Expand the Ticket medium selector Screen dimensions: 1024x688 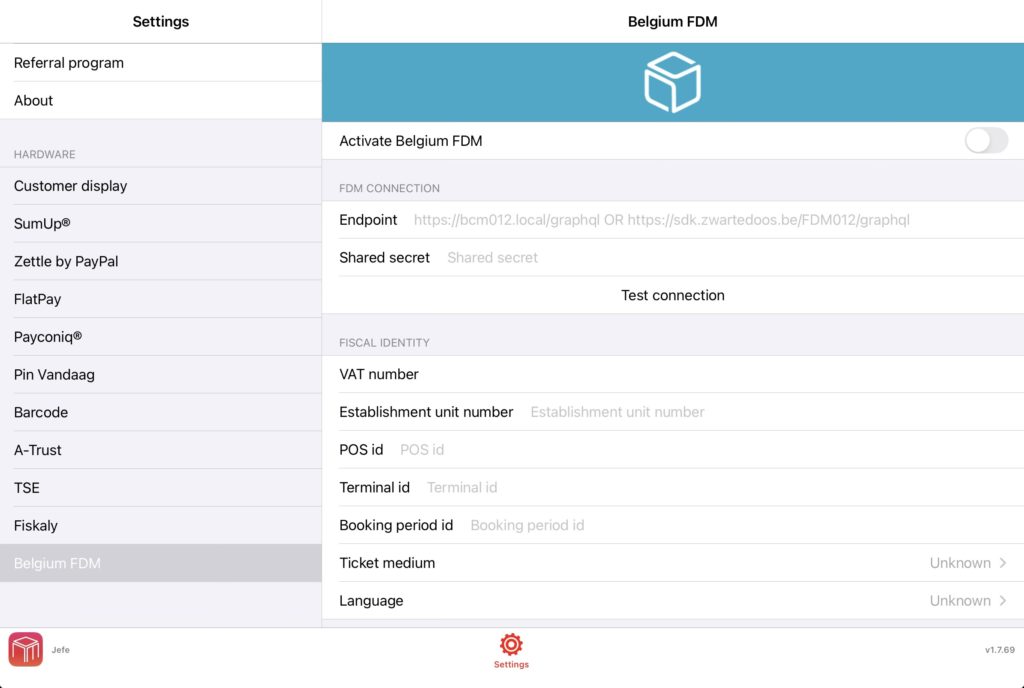tap(672, 563)
